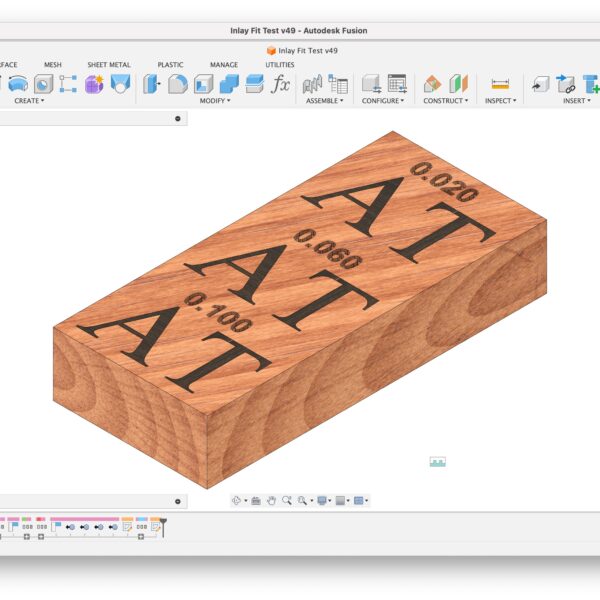Expand the CONSTRUCT dropdown menu
Viewport: 600px width, 600px height.
[x=443, y=101]
